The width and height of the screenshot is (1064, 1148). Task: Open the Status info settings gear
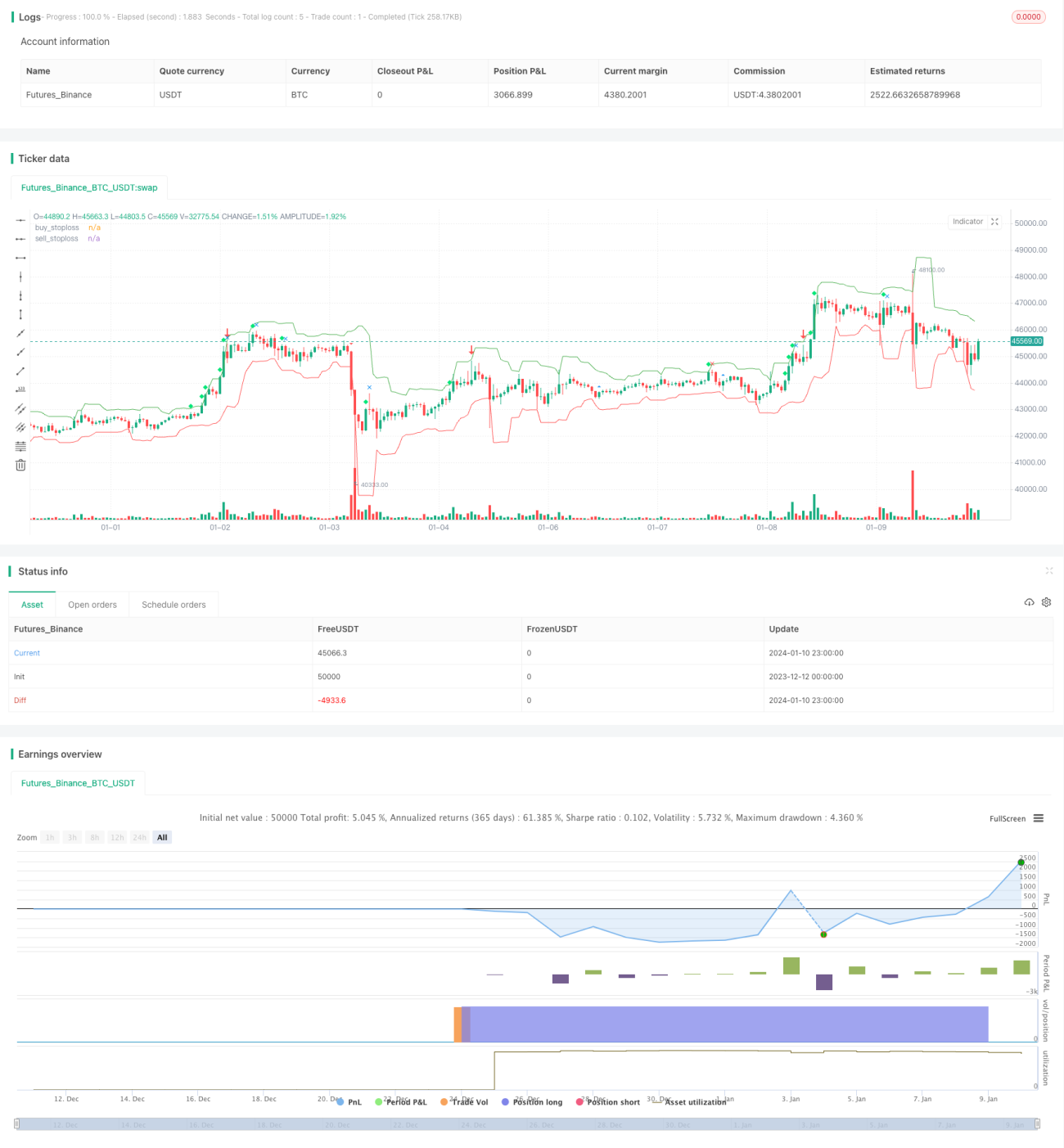pyautogui.click(x=1046, y=602)
